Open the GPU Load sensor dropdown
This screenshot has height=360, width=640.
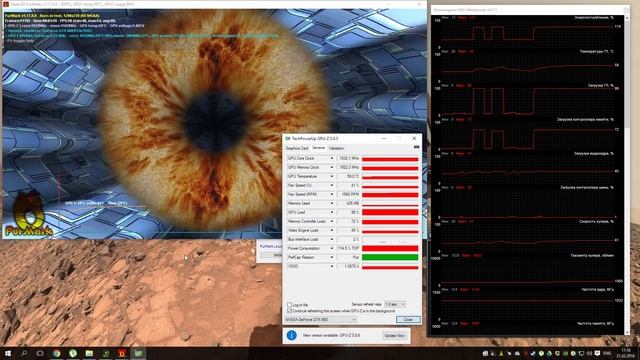point(331,212)
